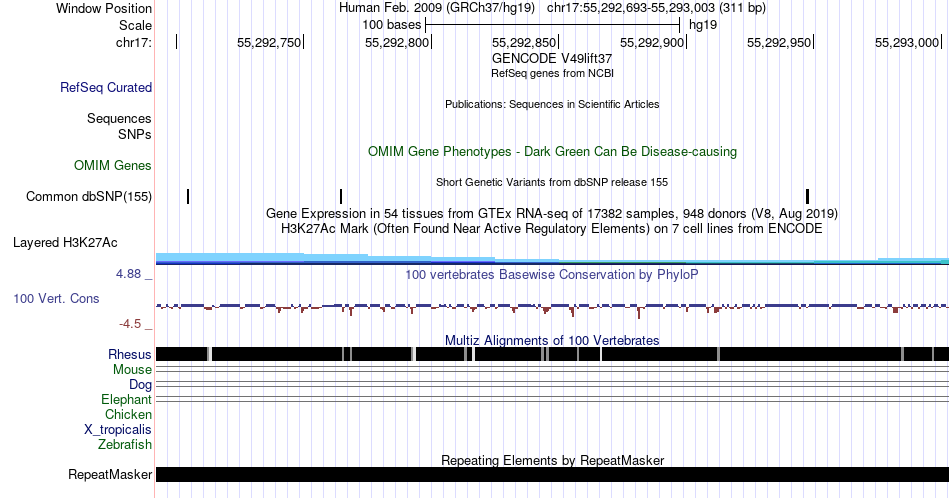Open the OMIM Genes track label
Screen dimensions: 950x498
click(113, 165)
